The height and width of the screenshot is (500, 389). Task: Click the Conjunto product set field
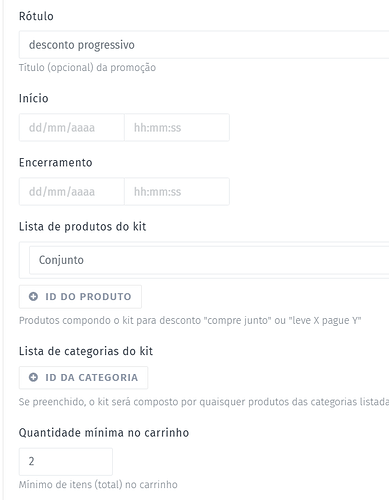pos(209,260)
